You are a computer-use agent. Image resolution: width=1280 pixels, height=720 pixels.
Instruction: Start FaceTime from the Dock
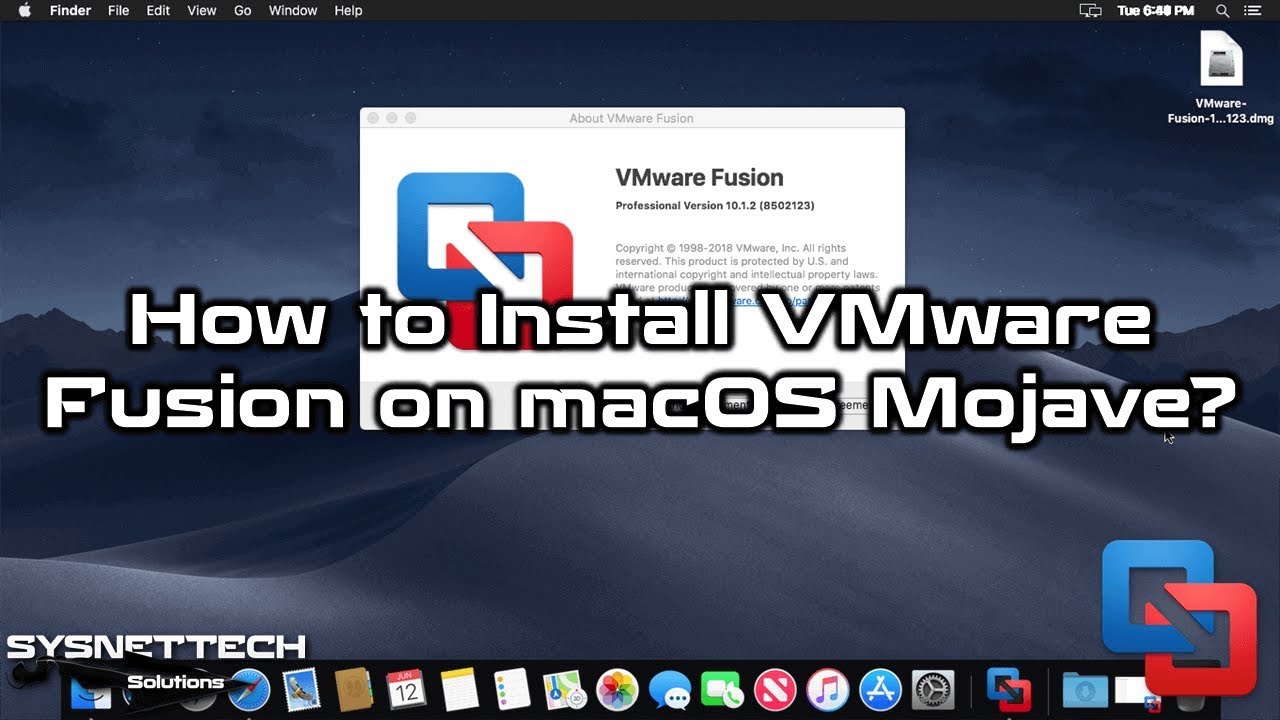(722, 690)
